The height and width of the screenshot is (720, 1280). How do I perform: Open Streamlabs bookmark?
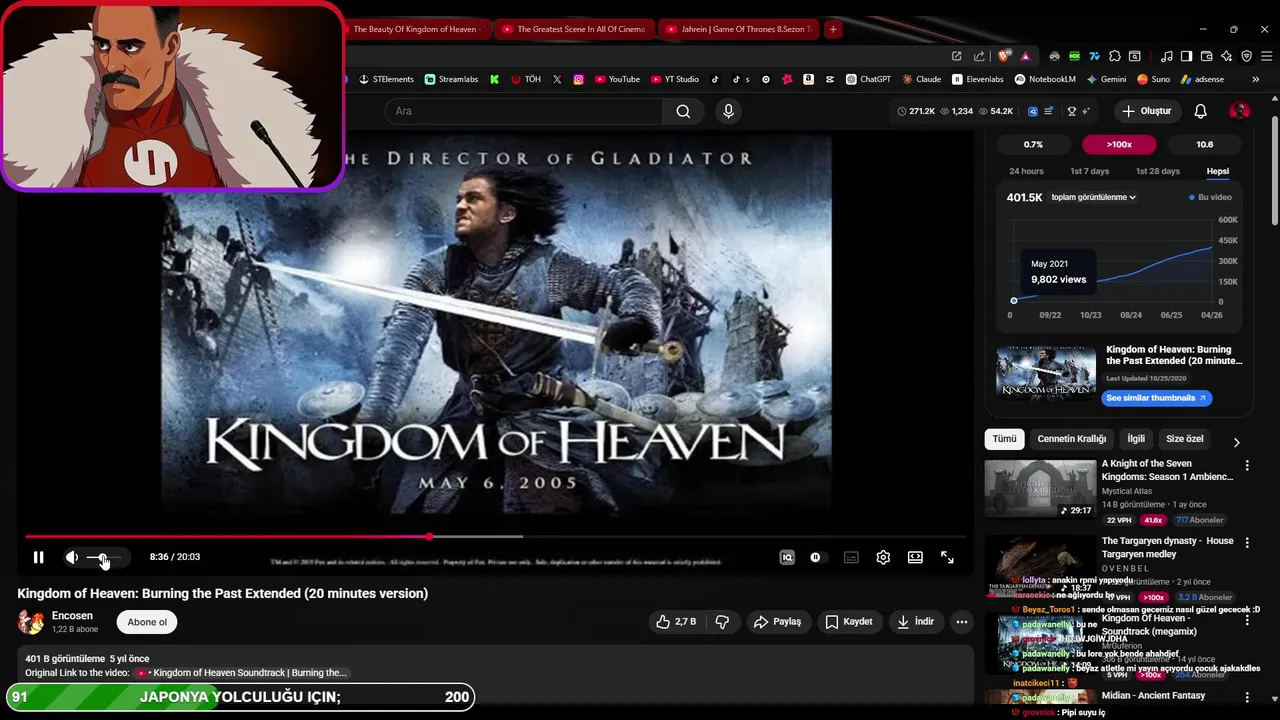click(451, 79)
